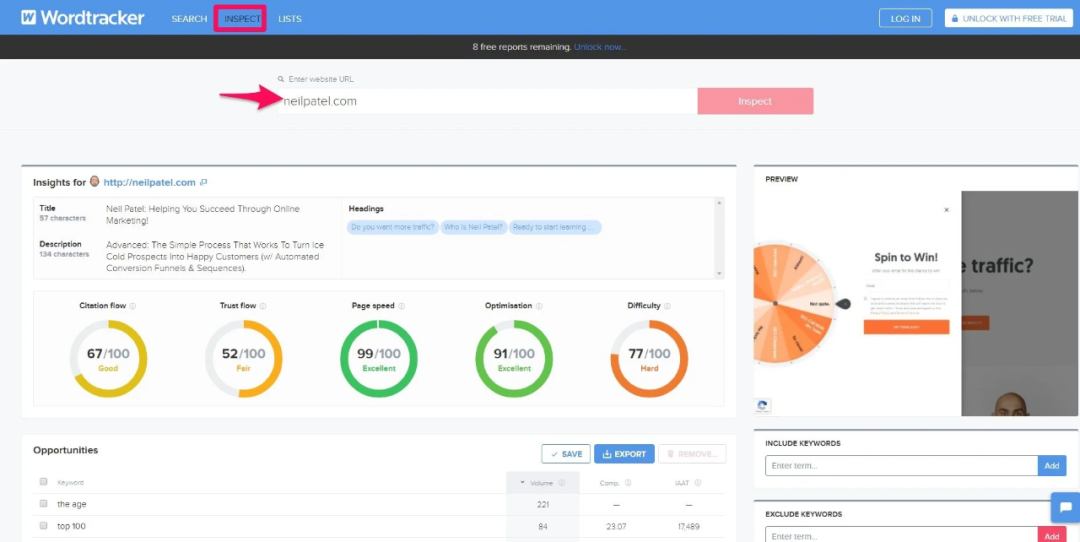This screenshot has width=1080, height=542.
Task: Show info tooltip for Citation flow
Action: click(x=132, y=306)
